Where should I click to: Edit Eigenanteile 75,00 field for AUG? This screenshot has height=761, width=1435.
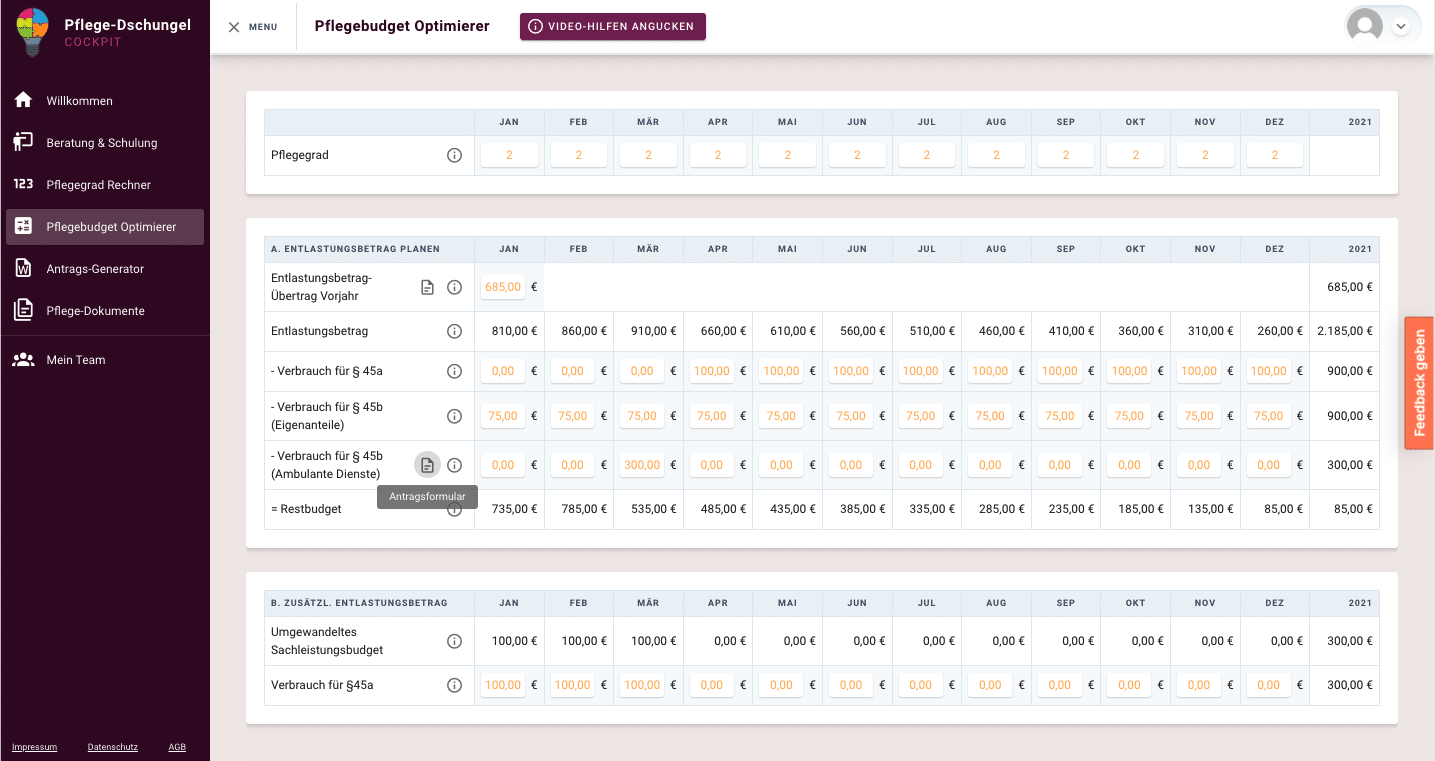pos(990,416)
